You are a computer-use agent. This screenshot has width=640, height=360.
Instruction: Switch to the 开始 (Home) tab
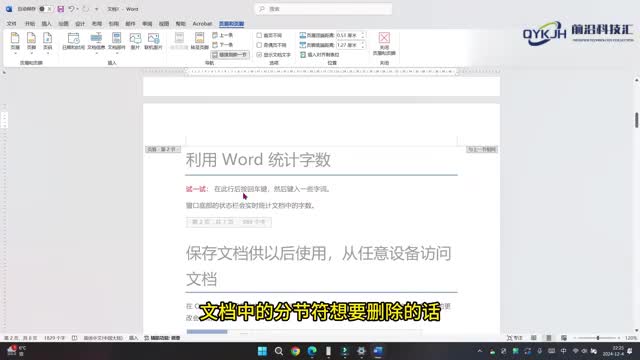click(x=30, y=24)
